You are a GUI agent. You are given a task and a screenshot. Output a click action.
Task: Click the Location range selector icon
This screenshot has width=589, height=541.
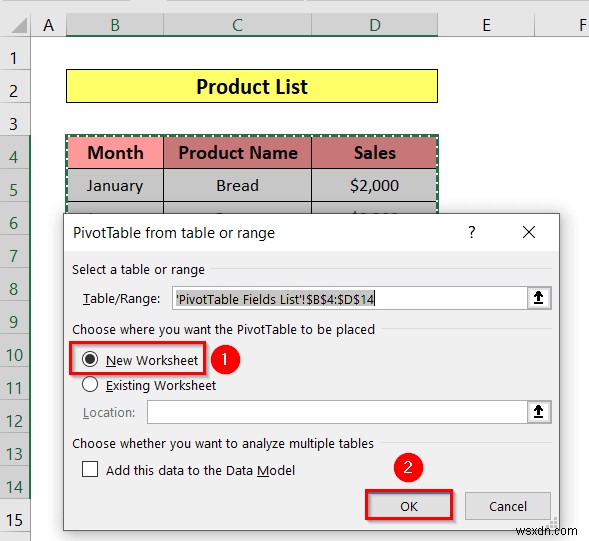coord(539,412)
